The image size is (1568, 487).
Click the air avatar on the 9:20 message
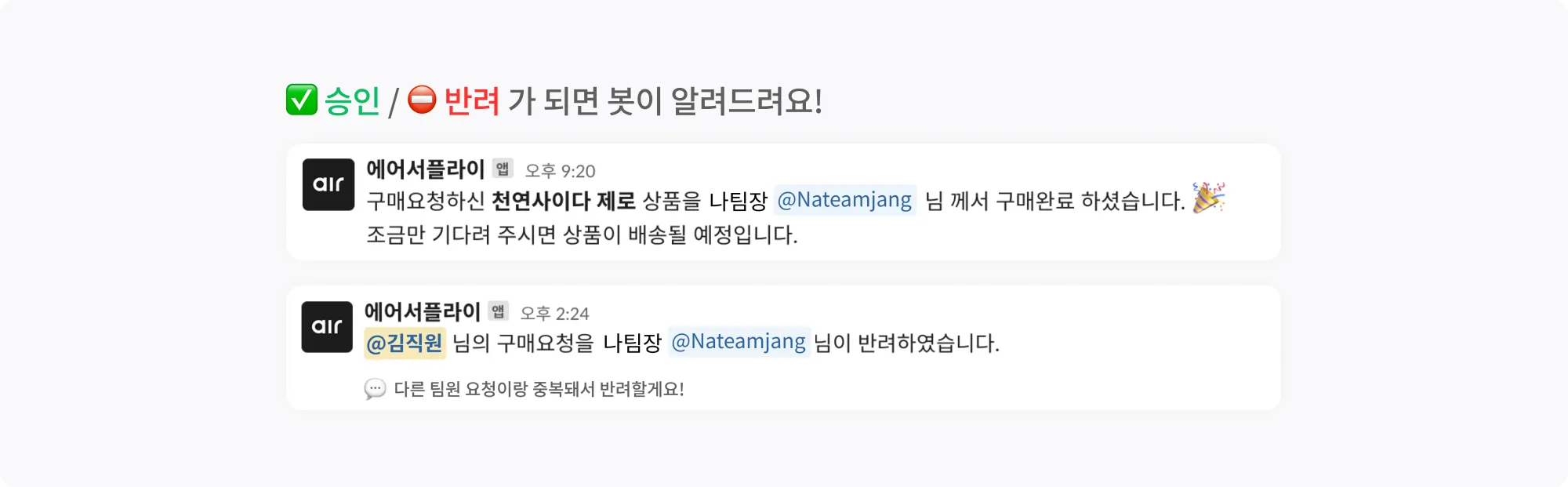(328, 184)
